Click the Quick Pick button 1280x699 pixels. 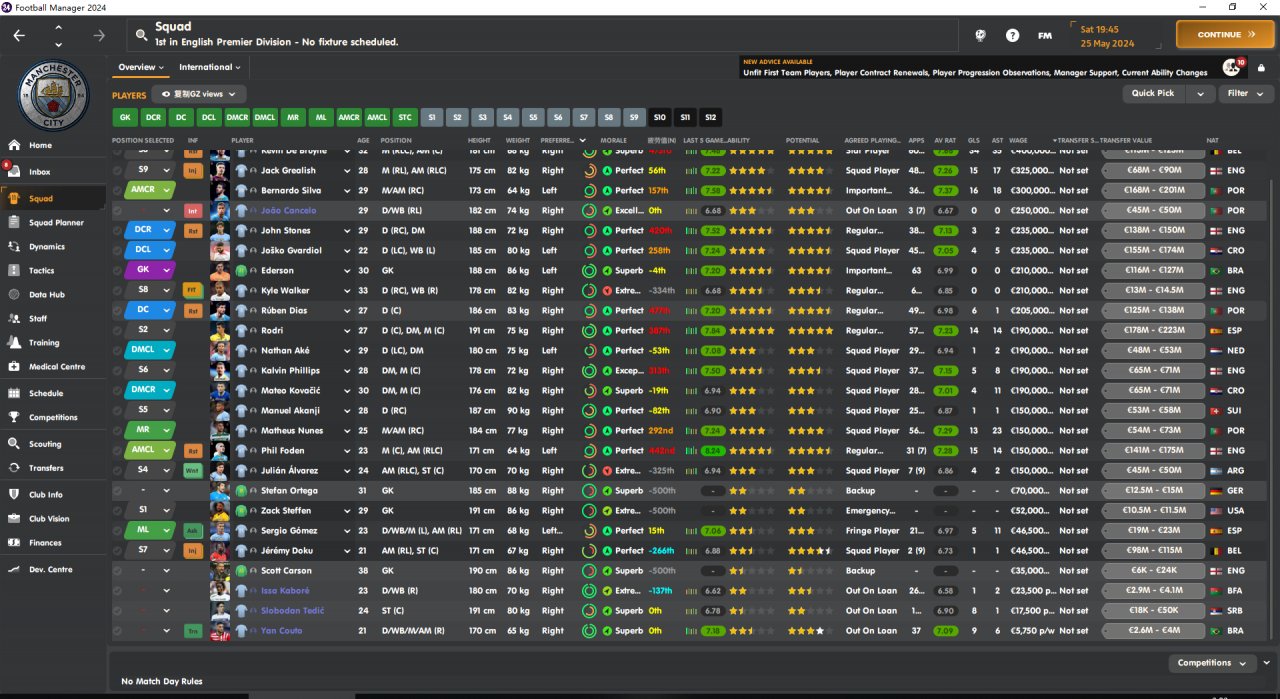tap(1153, 93)
